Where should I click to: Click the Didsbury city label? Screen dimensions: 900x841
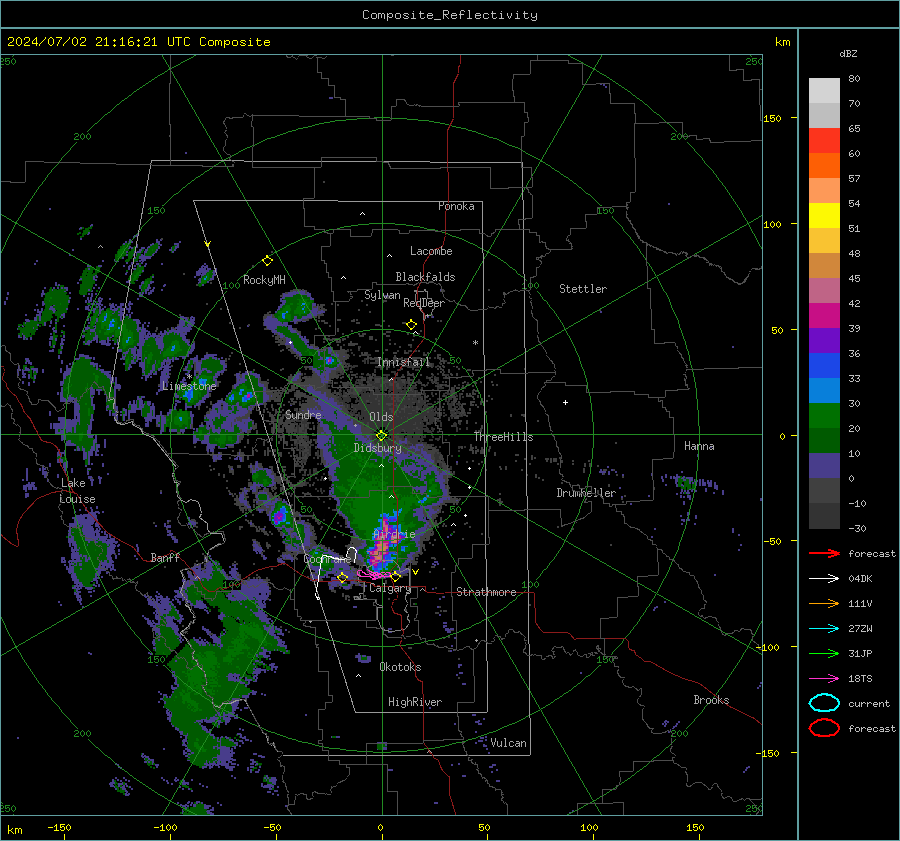click(377, 448)
